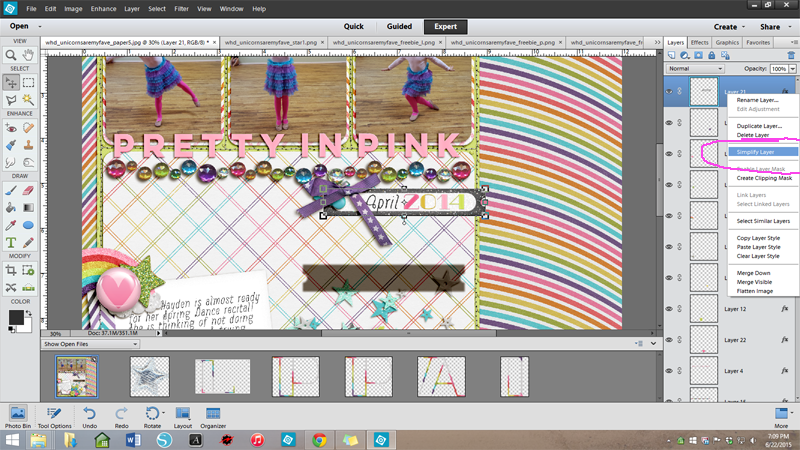Select the Zoom tool
Image resolution: width=800 pixels, height=450 pixels.
(x=11, y=55)
